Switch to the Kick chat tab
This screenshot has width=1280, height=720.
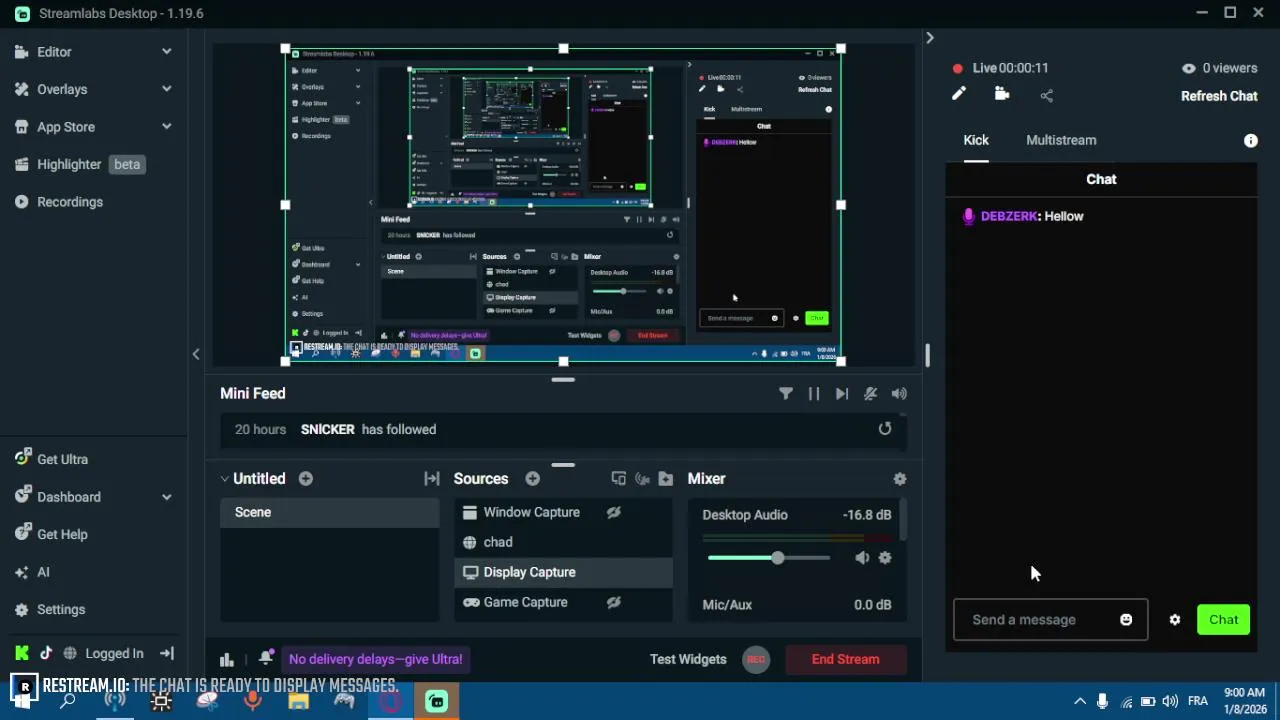point(976,140)
